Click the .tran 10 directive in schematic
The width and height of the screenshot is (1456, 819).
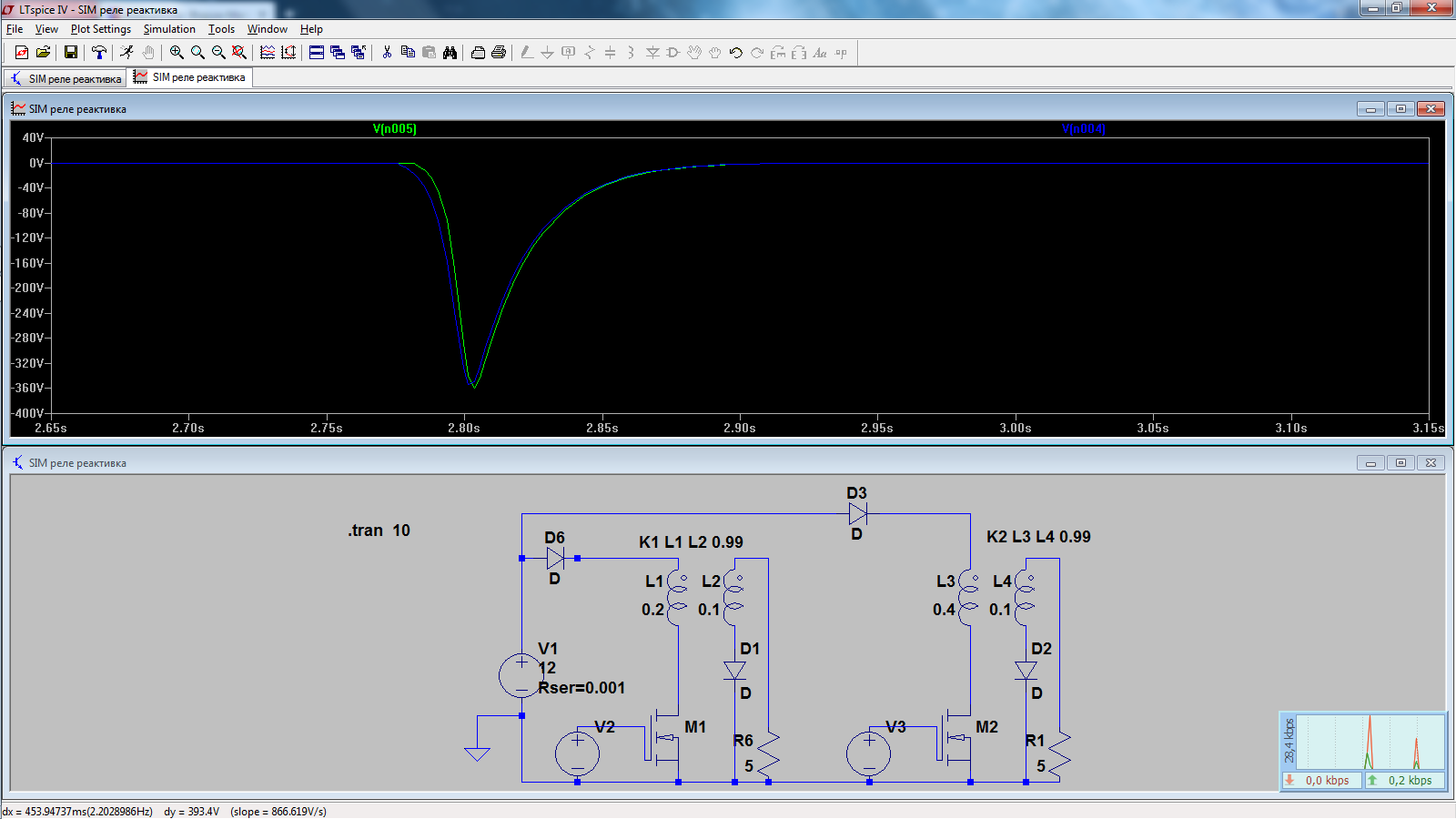click(x=379, y=531)
